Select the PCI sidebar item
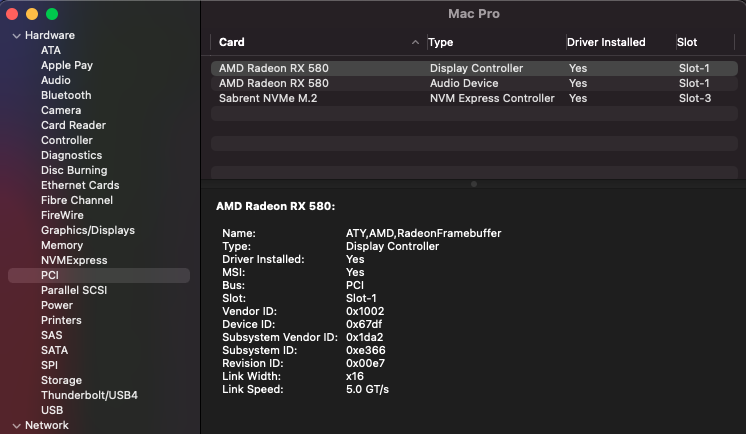The width and height of the screenshot is (746, 434). pos(50,275)
